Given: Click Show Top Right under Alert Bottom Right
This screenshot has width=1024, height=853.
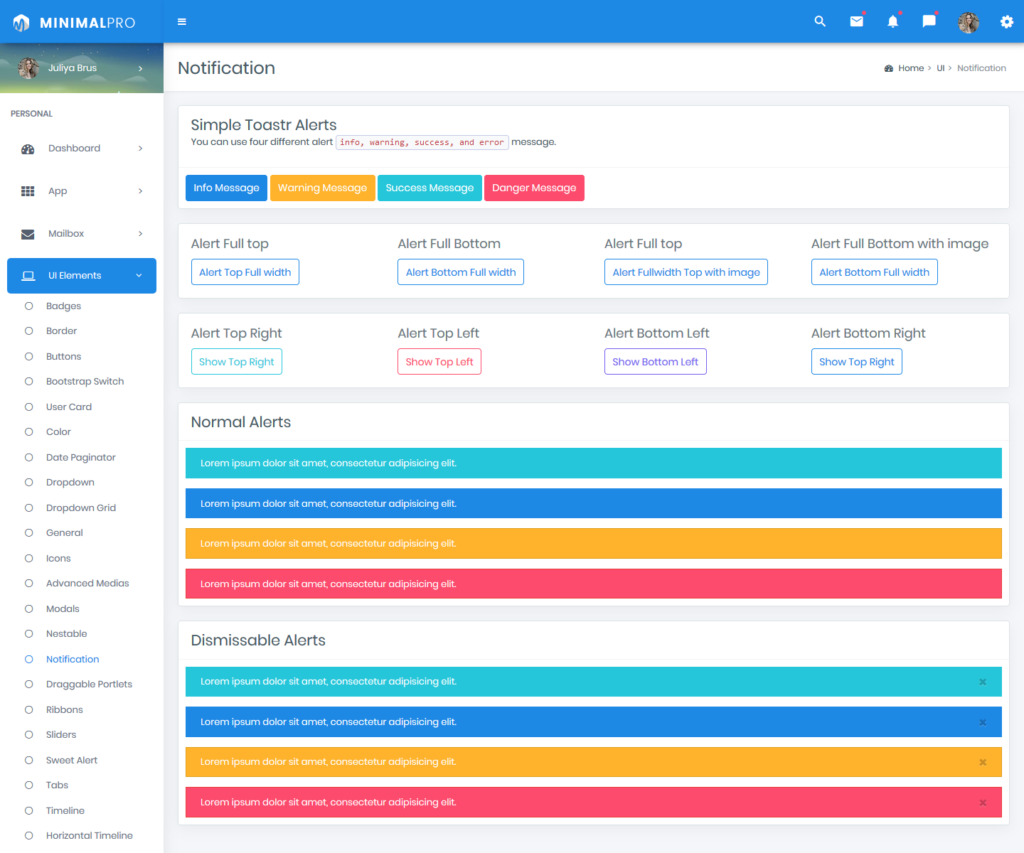Looking at the screenshot, I should tap(856, 362).
